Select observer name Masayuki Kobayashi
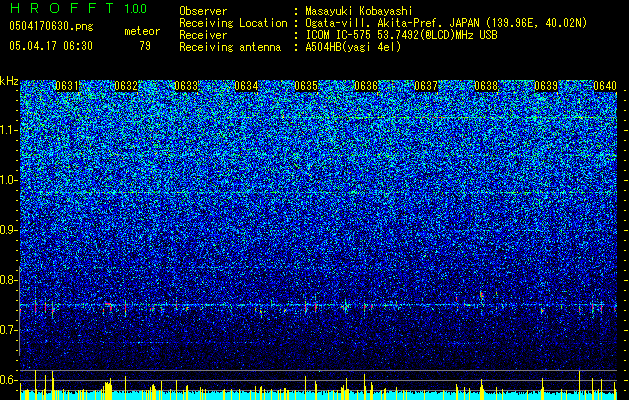The image size is (629, 400). (359, 11)
